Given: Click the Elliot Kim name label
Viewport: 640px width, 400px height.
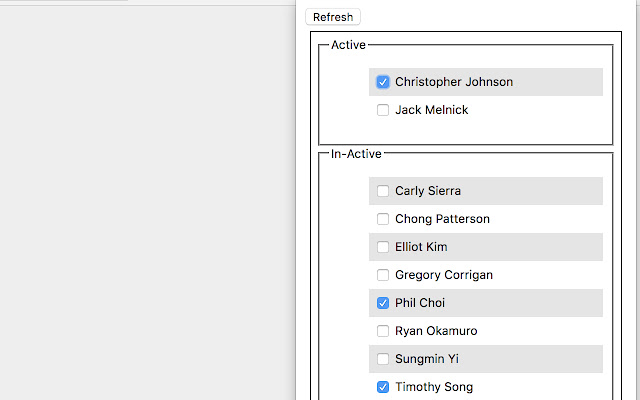Looking at the screenshot, I should coord(421,247).
